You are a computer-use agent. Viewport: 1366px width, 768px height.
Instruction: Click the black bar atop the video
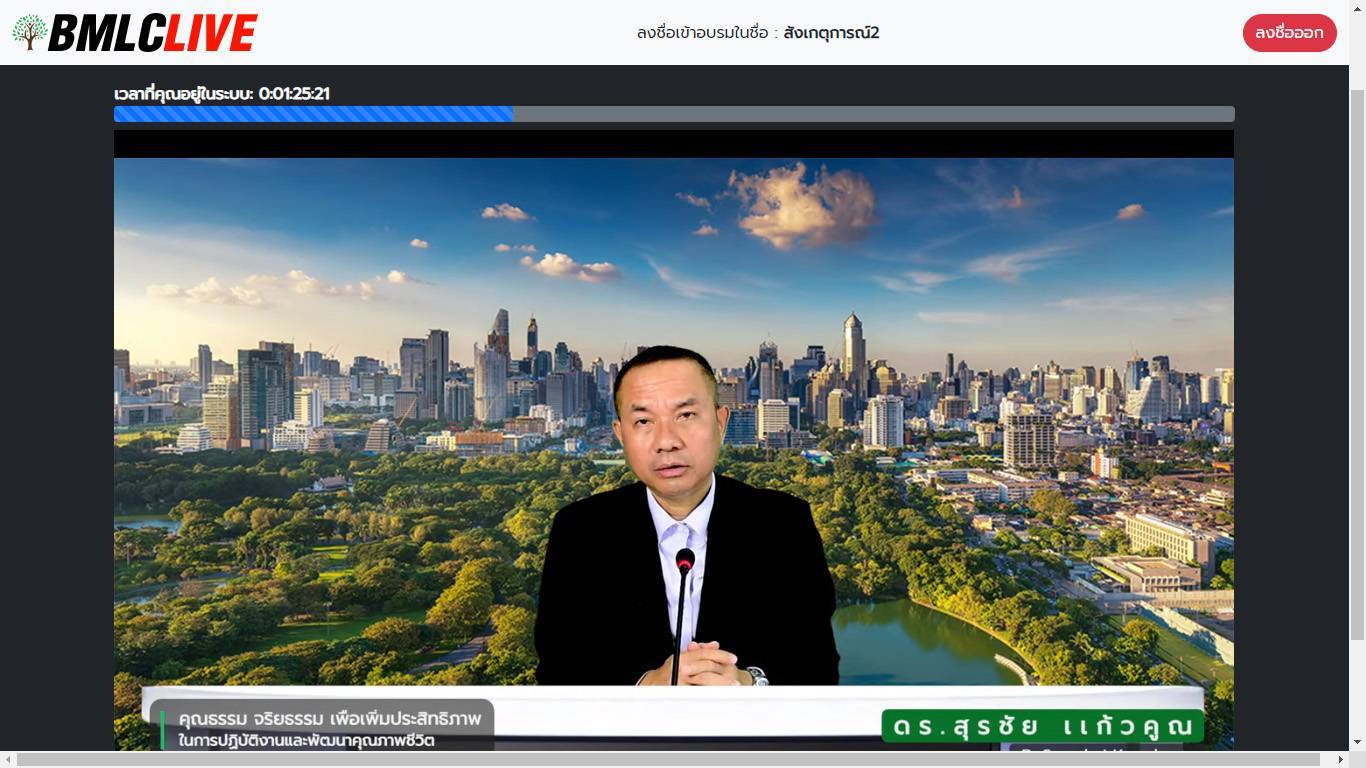[x=673, y=144]
